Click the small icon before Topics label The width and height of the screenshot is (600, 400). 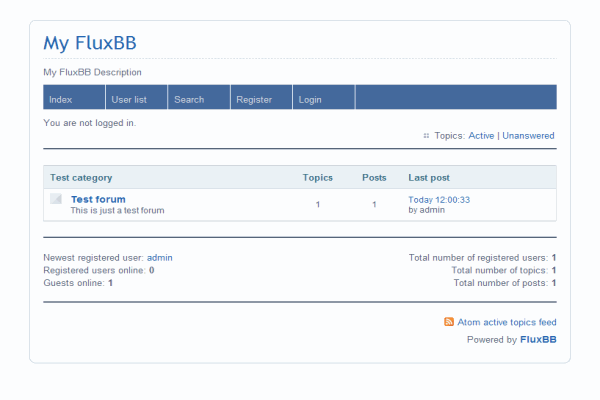coord(426,136)
